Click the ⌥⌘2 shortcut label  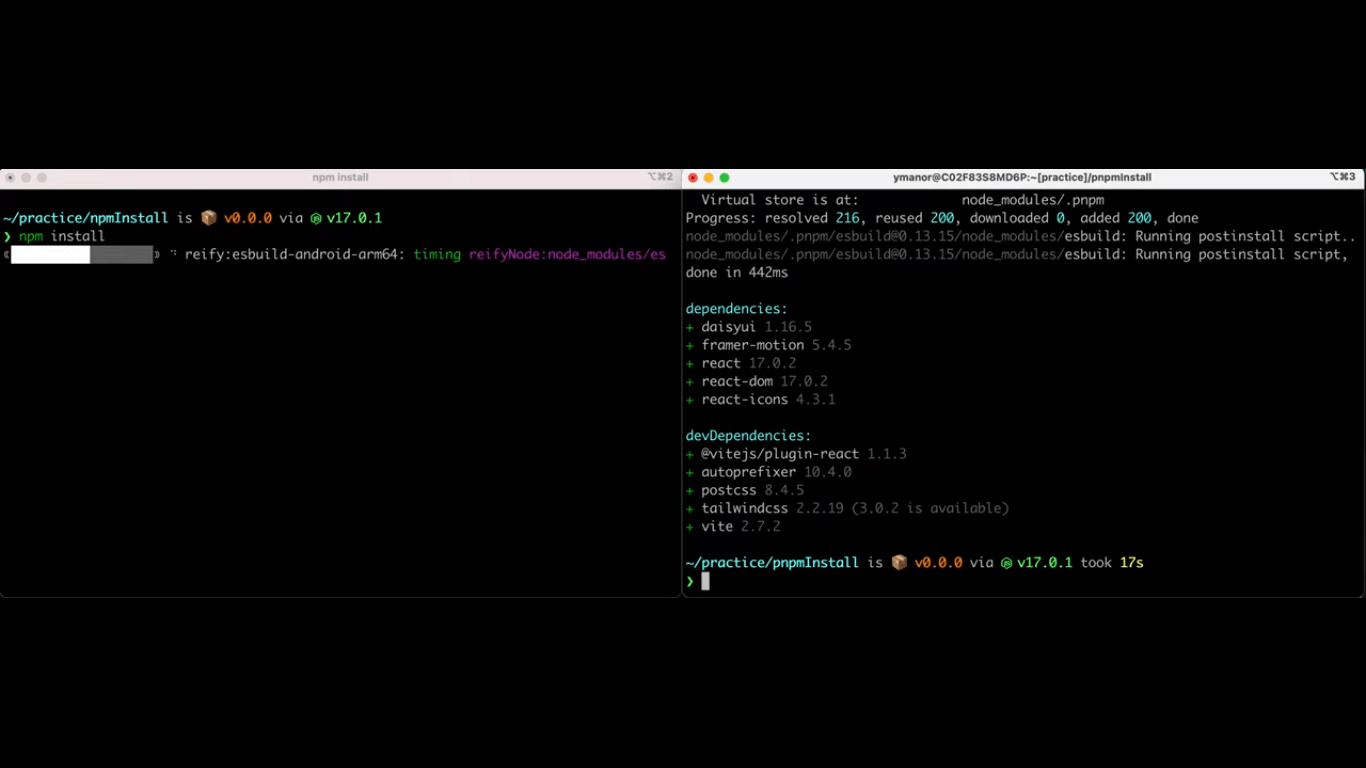click(x=660, y=177)
